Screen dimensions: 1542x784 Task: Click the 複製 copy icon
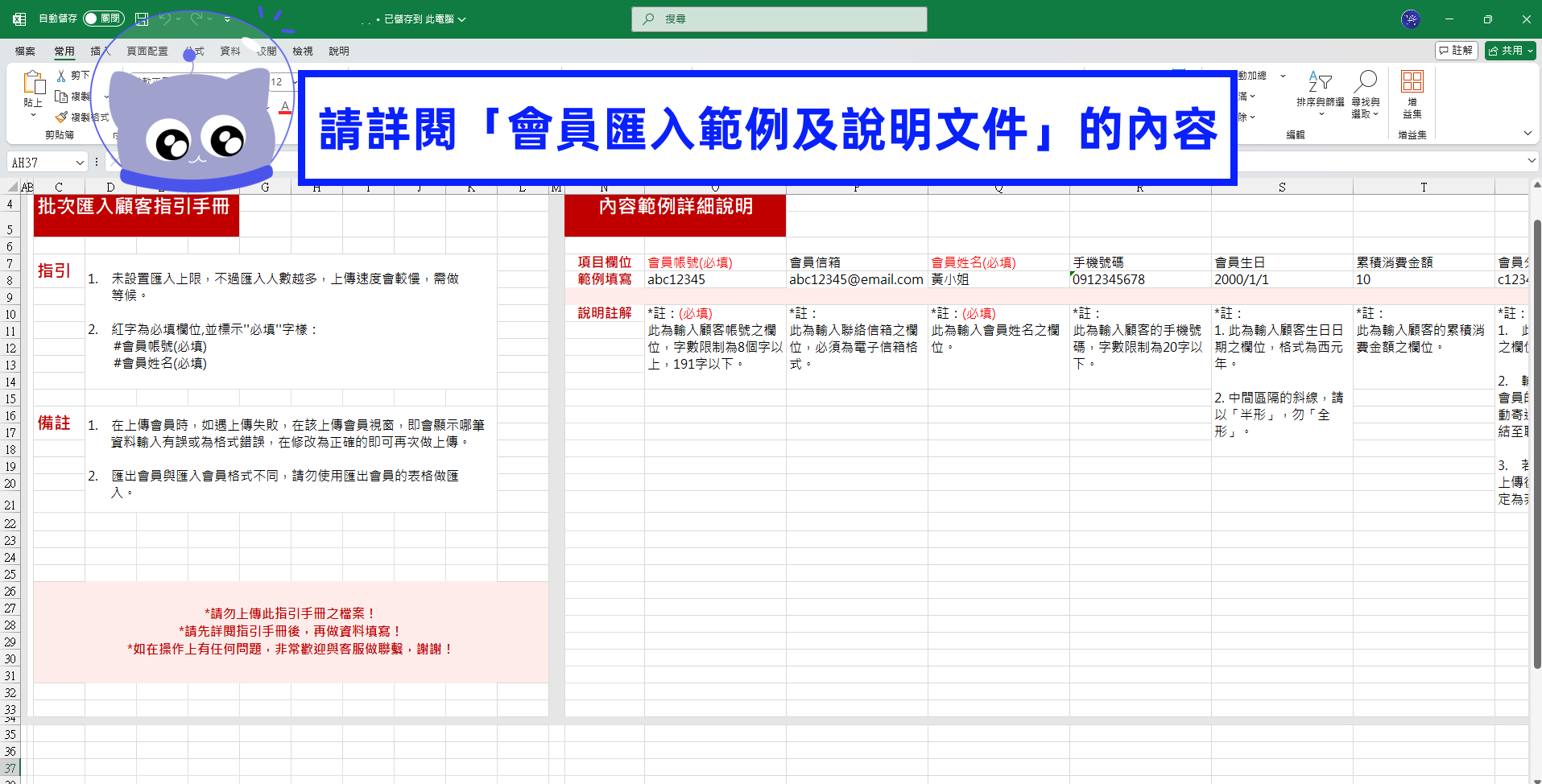click(x=61, y=97)
